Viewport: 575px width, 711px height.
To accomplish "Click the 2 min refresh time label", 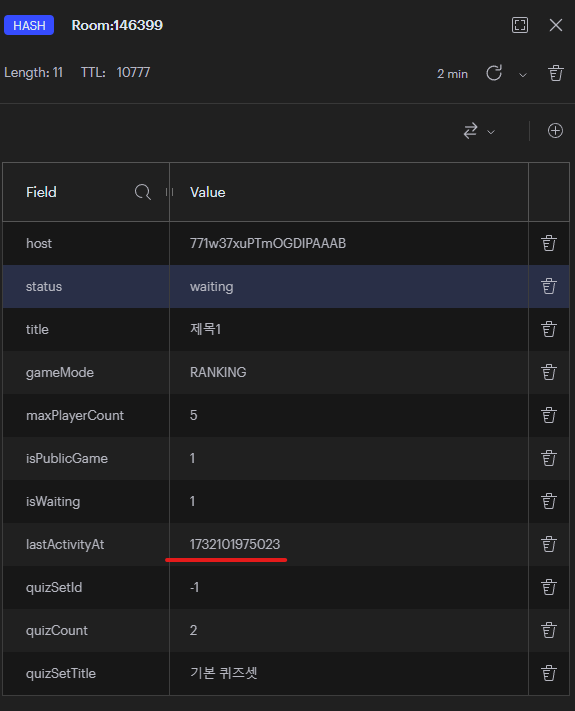I will click(452, 74).
